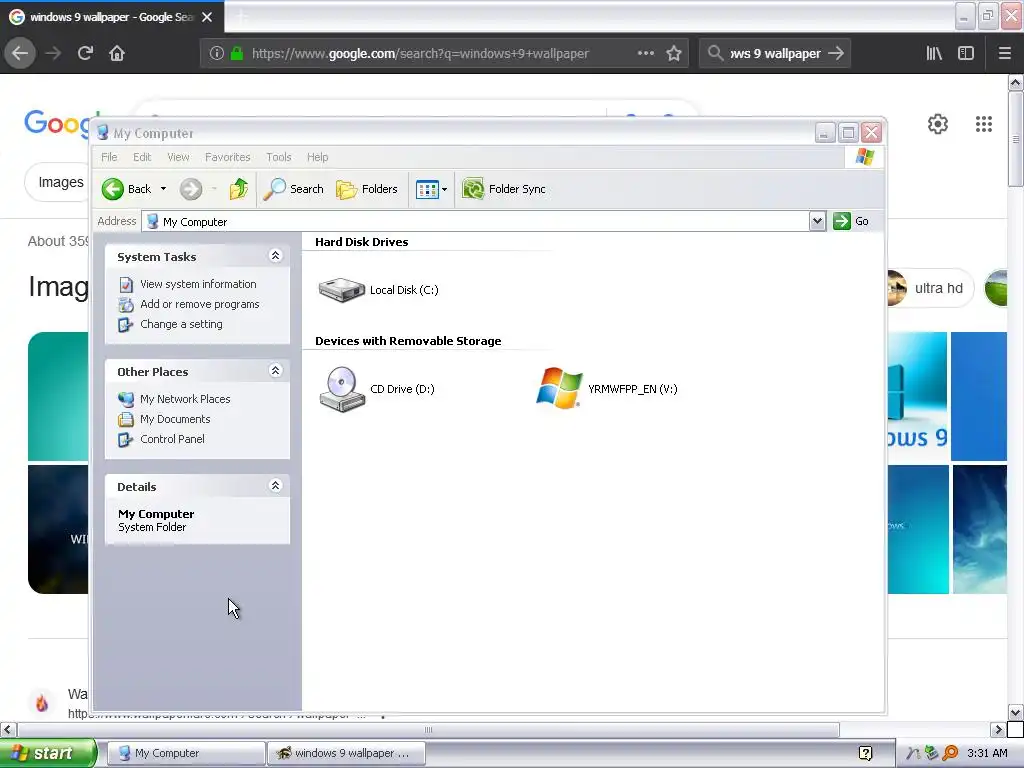Open Back history dropdown arrow
This screenshot has height=768, width=1024.
pyautogui.click(x=163, y=189)
